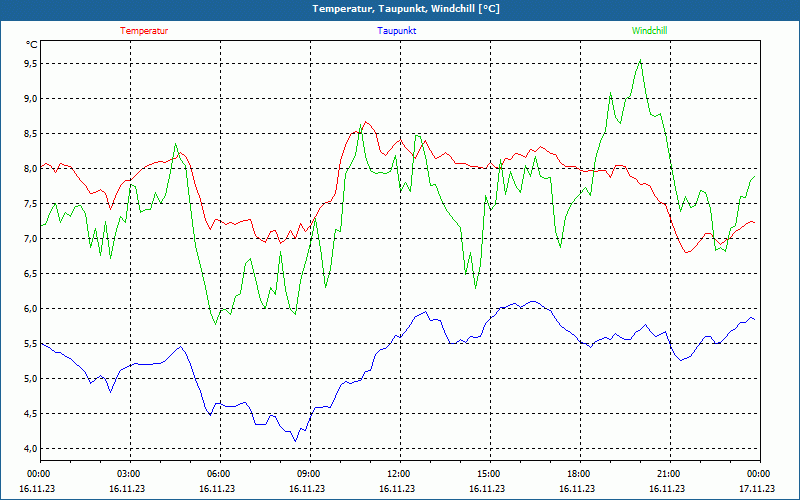The width and height of the screenshot is (800, 500).
Task: Click the green Windchill legend label
Action: [649, 31]
